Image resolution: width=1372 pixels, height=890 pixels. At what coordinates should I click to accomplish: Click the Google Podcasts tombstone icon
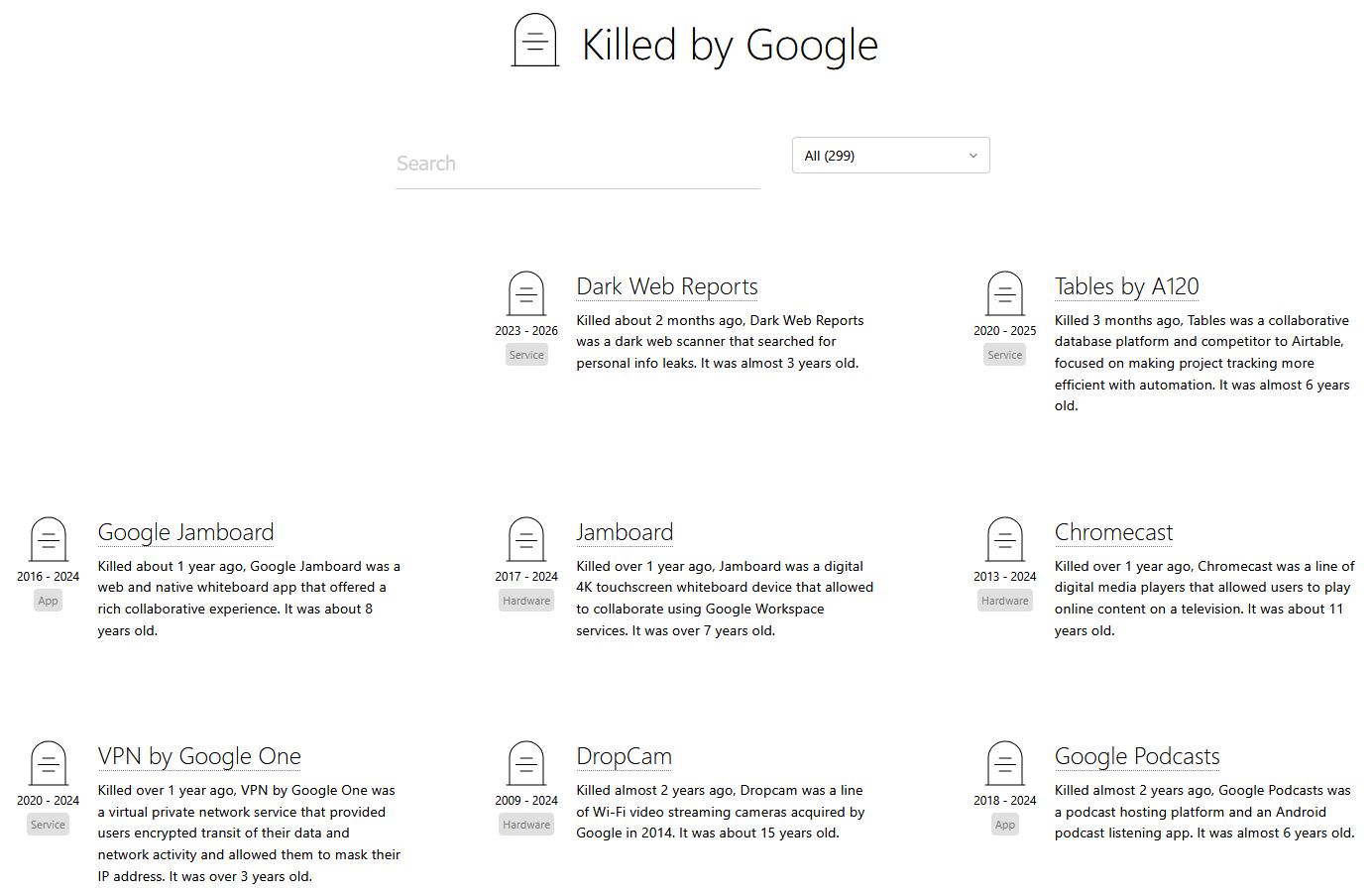click(1005, 764)
